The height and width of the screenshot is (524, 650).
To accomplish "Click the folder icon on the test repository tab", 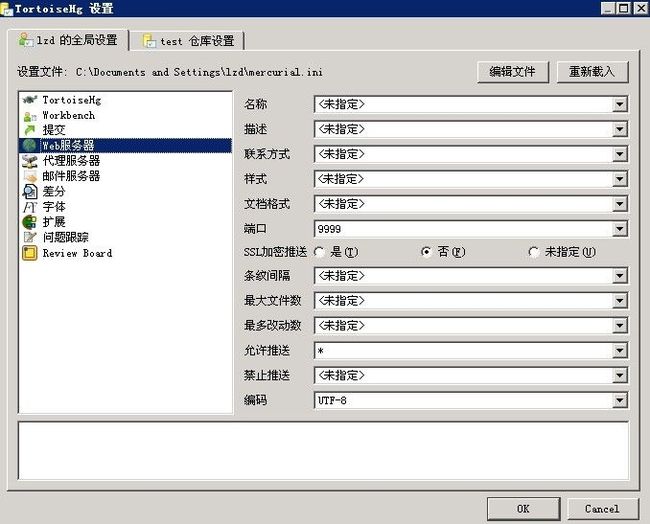I will [149, 41].
